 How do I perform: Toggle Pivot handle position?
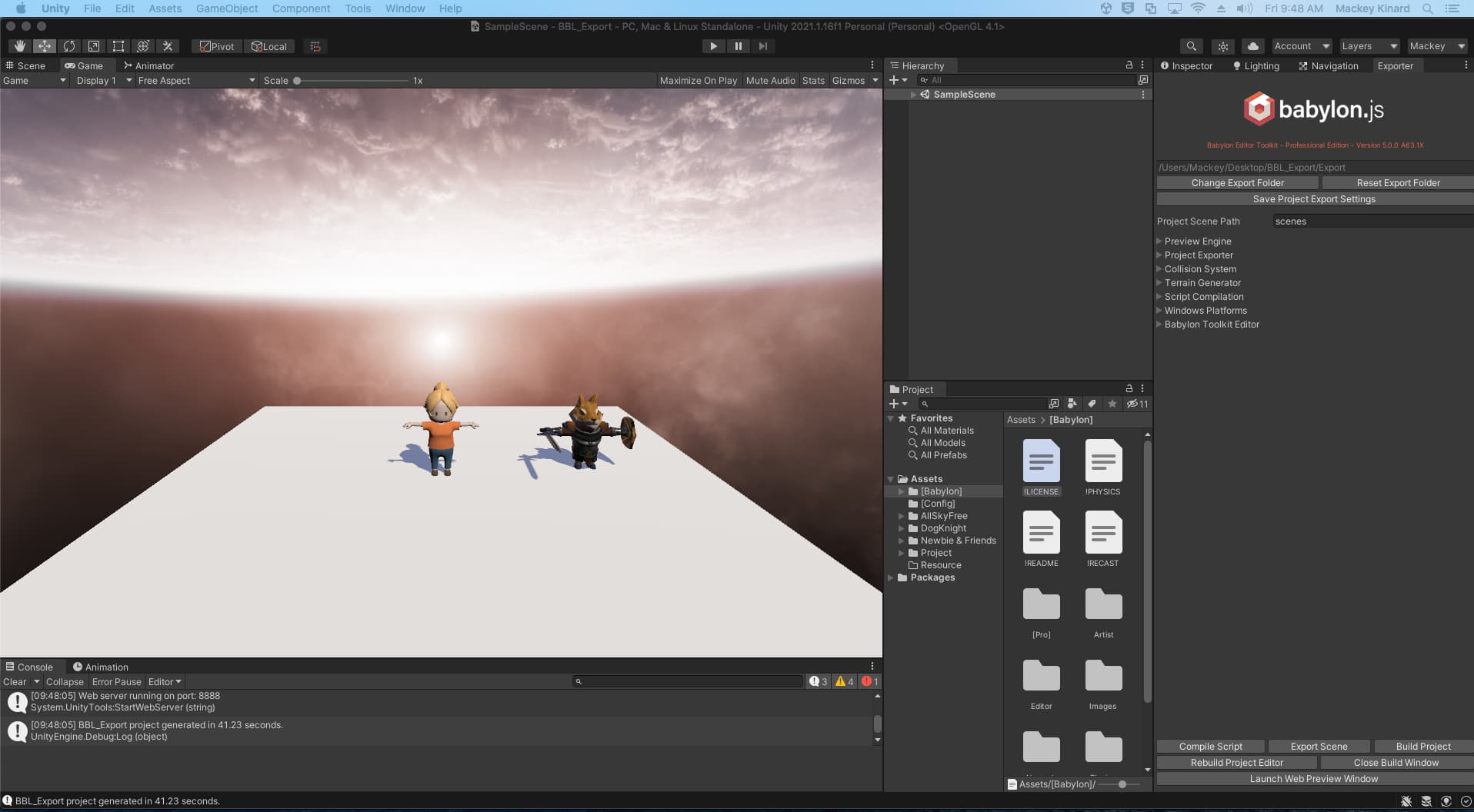(x=217, y=46)
